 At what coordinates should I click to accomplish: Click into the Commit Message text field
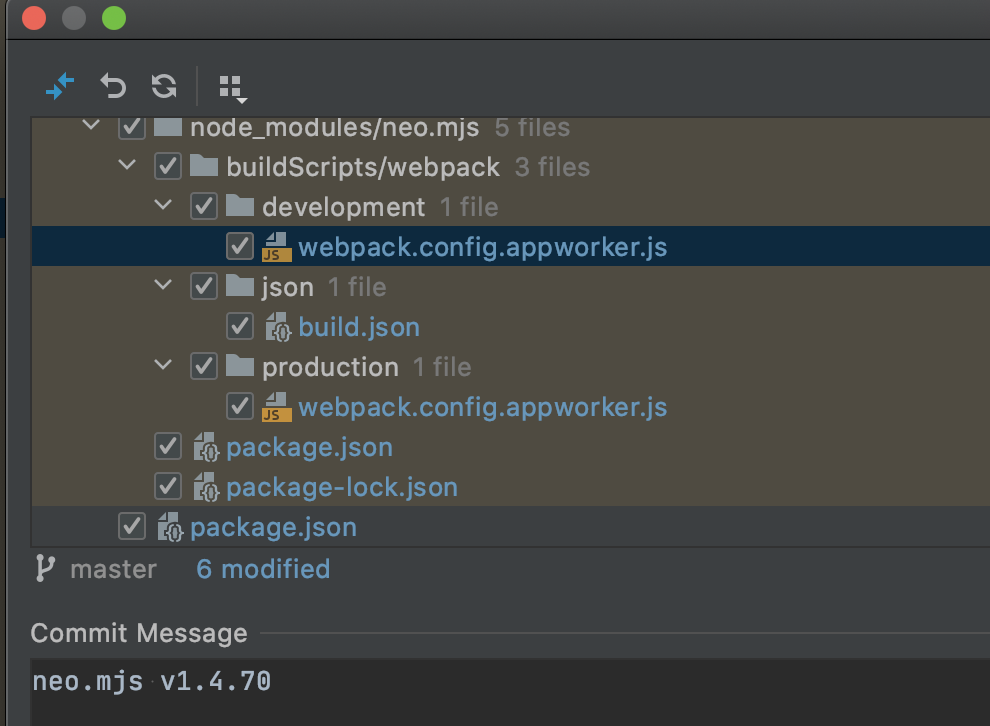(510, 691)
